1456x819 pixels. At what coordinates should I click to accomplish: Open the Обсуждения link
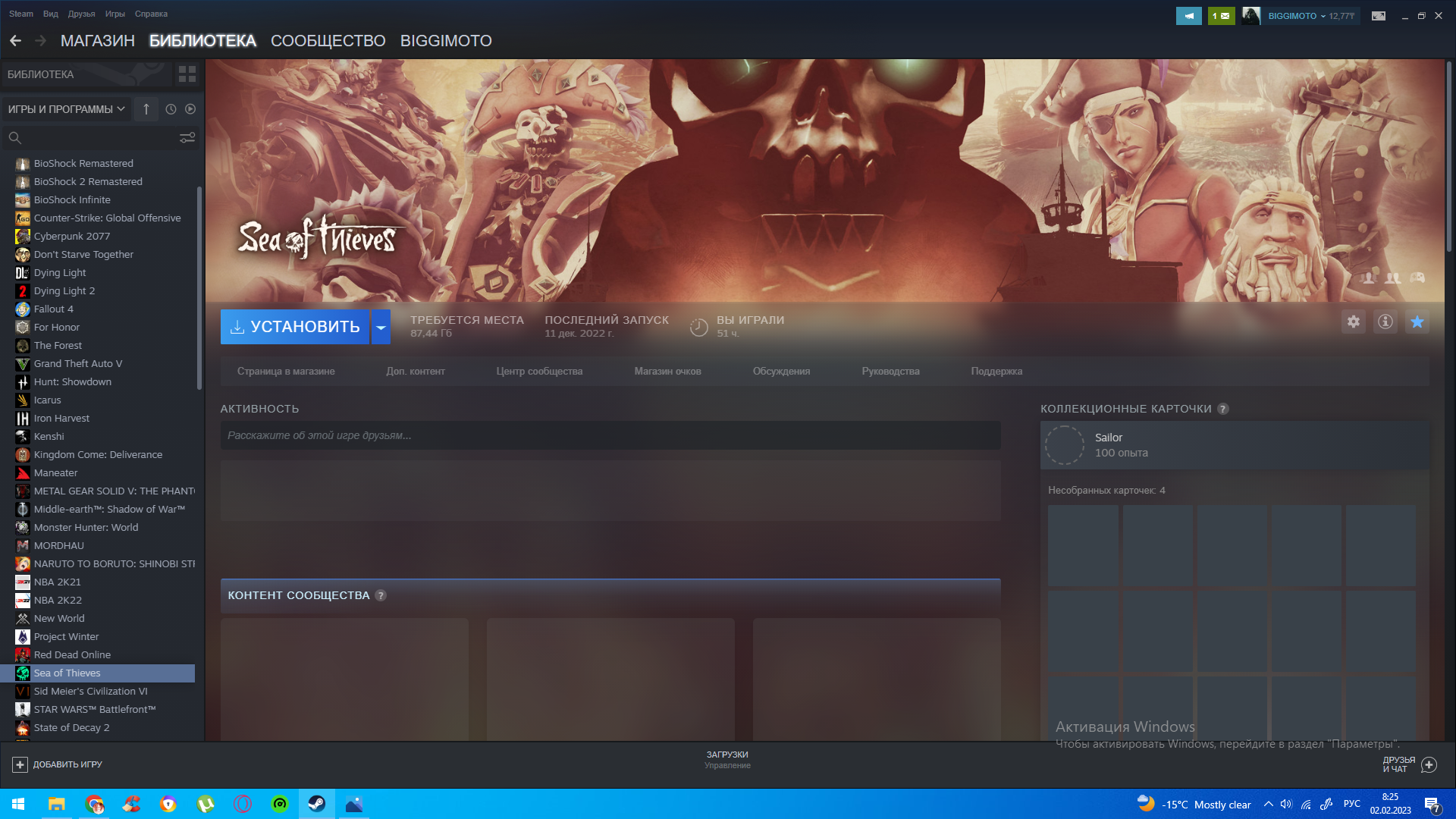[782, 372]
